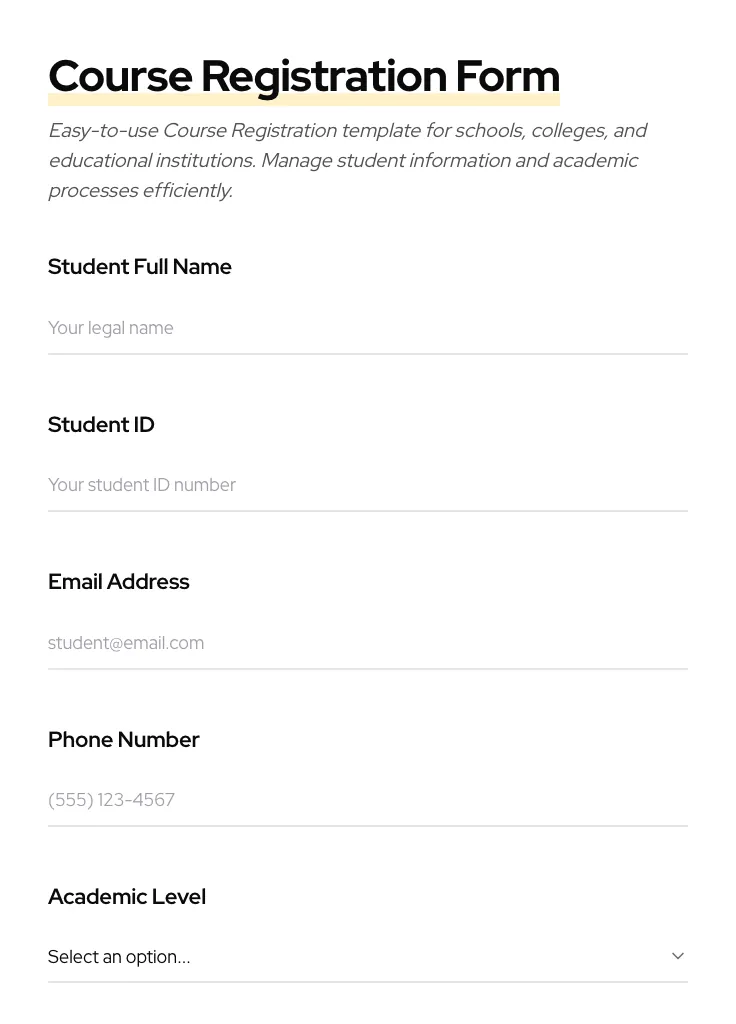
Task: Click the 'Phone Number' label
Action: [x=124, y=740]
